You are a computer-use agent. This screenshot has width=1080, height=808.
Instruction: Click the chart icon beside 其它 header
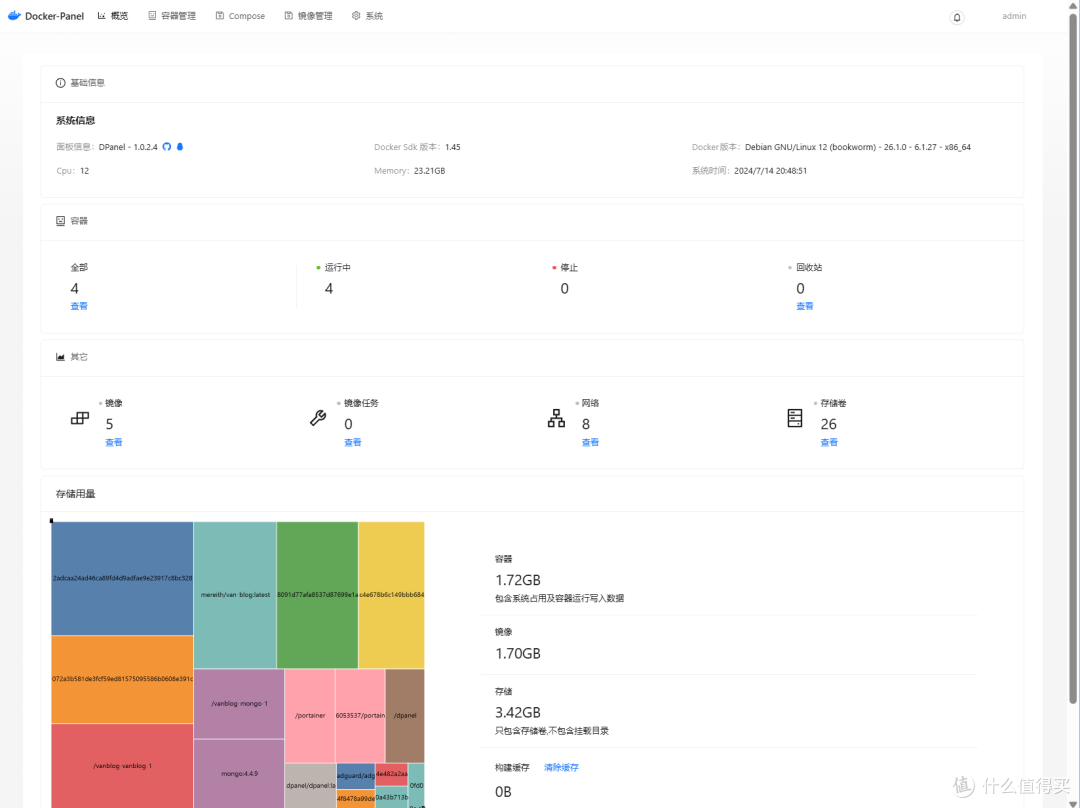tap(59, 356)
